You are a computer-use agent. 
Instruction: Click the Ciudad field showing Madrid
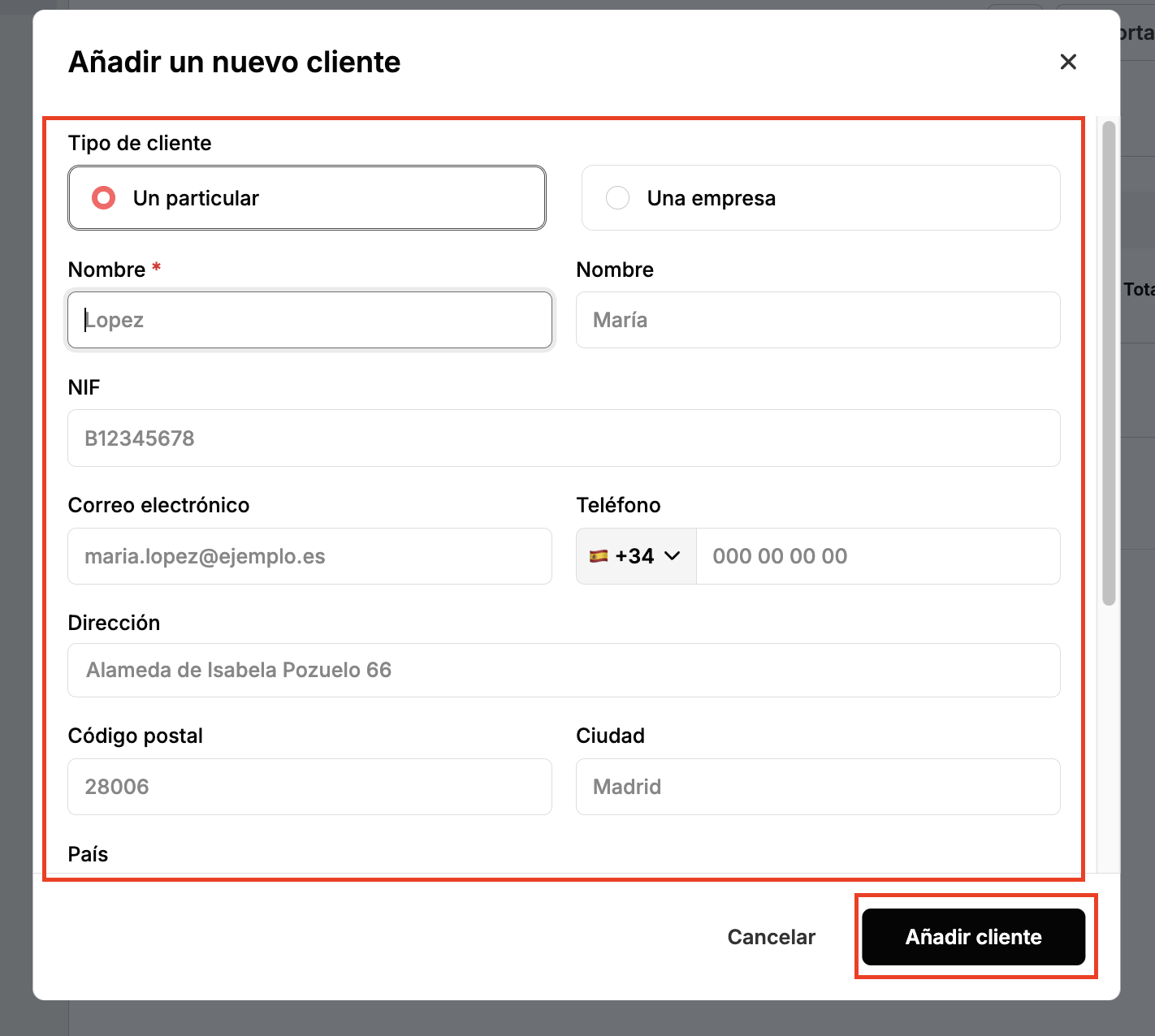tap(818, 787)
